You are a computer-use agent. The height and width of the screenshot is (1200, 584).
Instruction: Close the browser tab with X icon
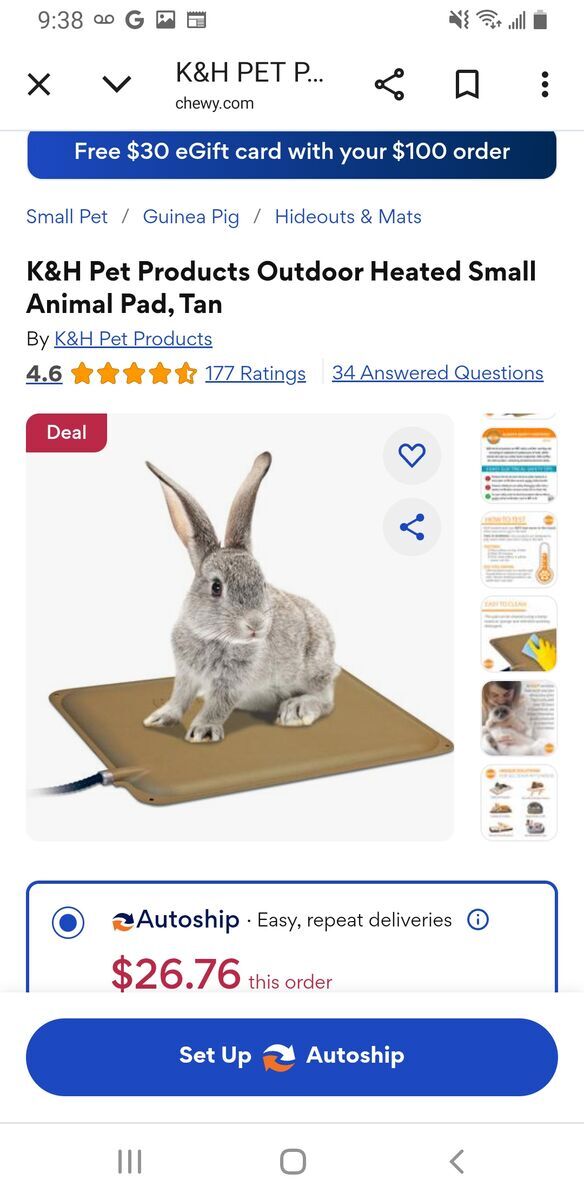click(39, 85)
